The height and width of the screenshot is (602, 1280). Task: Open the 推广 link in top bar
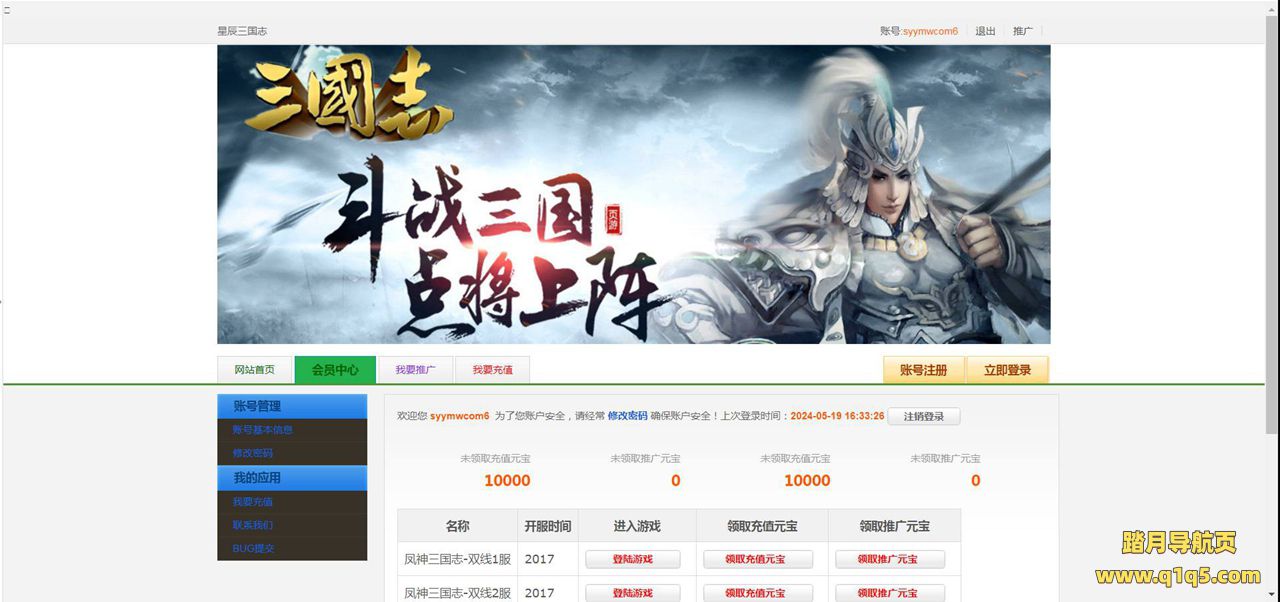coord(1022,31)
